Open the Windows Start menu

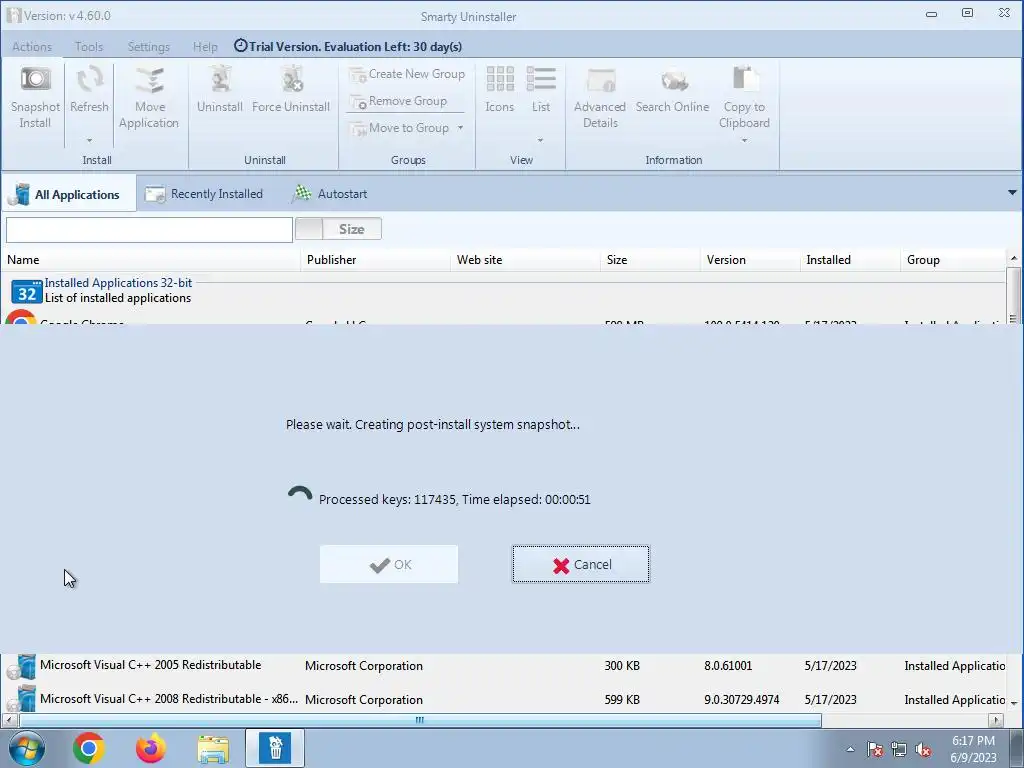coord(26,748)
